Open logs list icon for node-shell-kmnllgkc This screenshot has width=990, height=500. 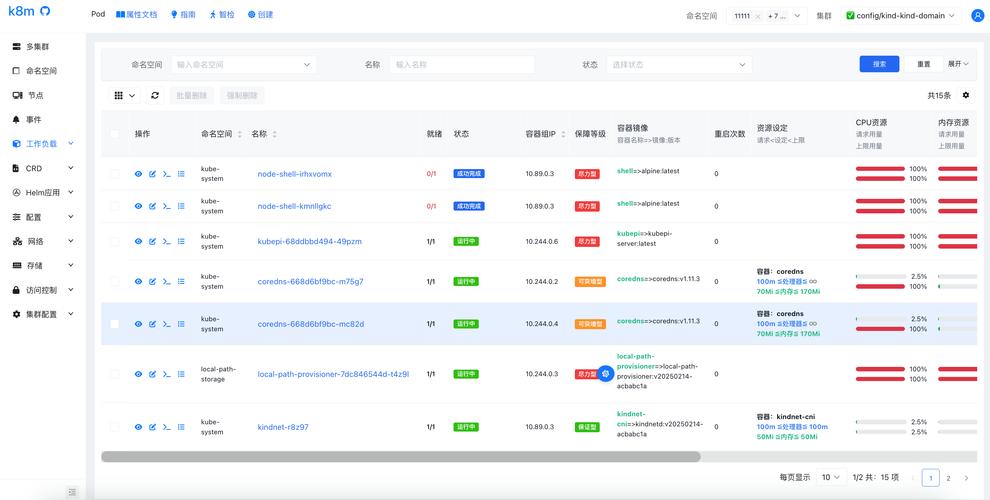point(181,206)
